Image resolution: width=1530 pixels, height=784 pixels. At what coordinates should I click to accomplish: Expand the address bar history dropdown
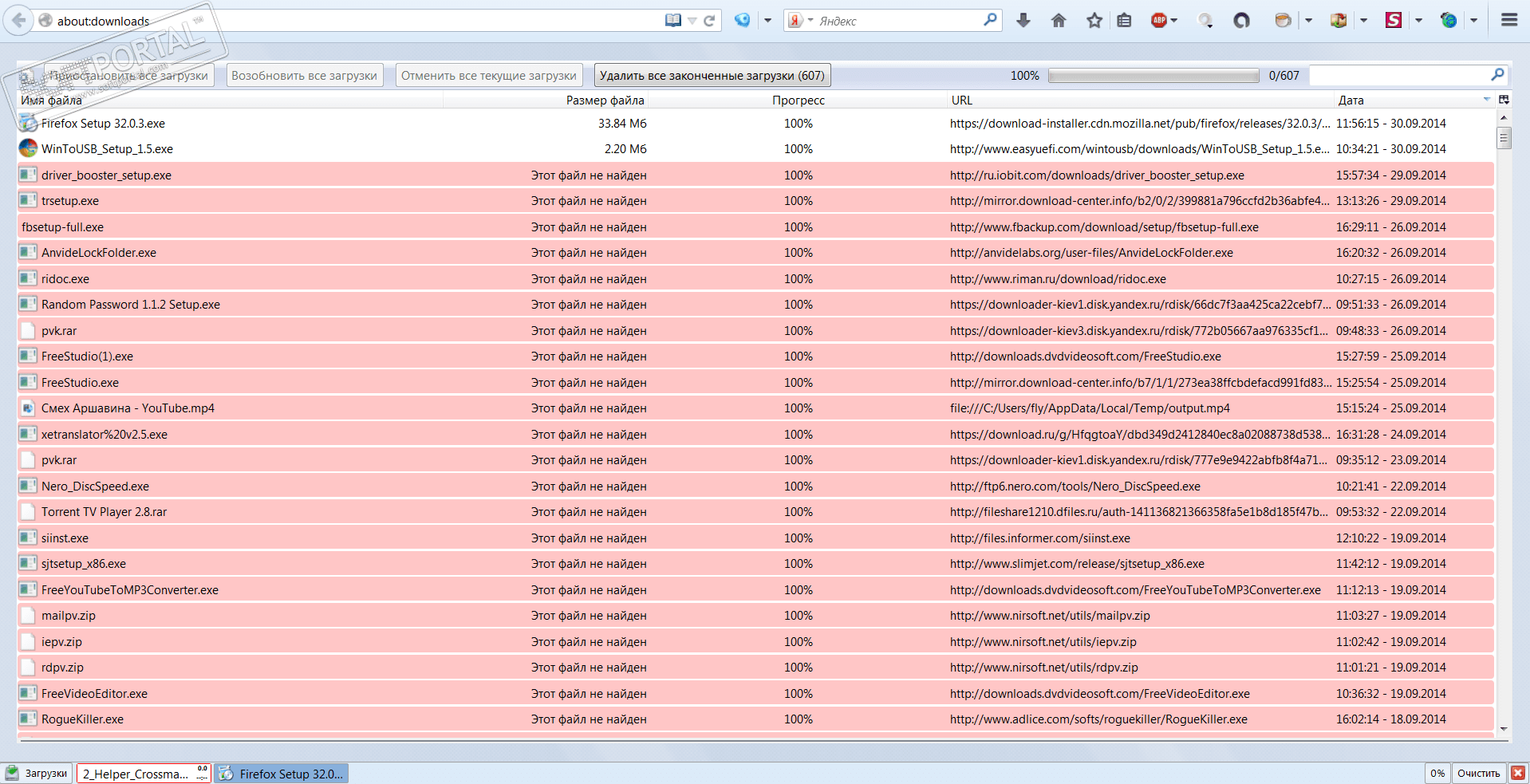coord(692,21)
